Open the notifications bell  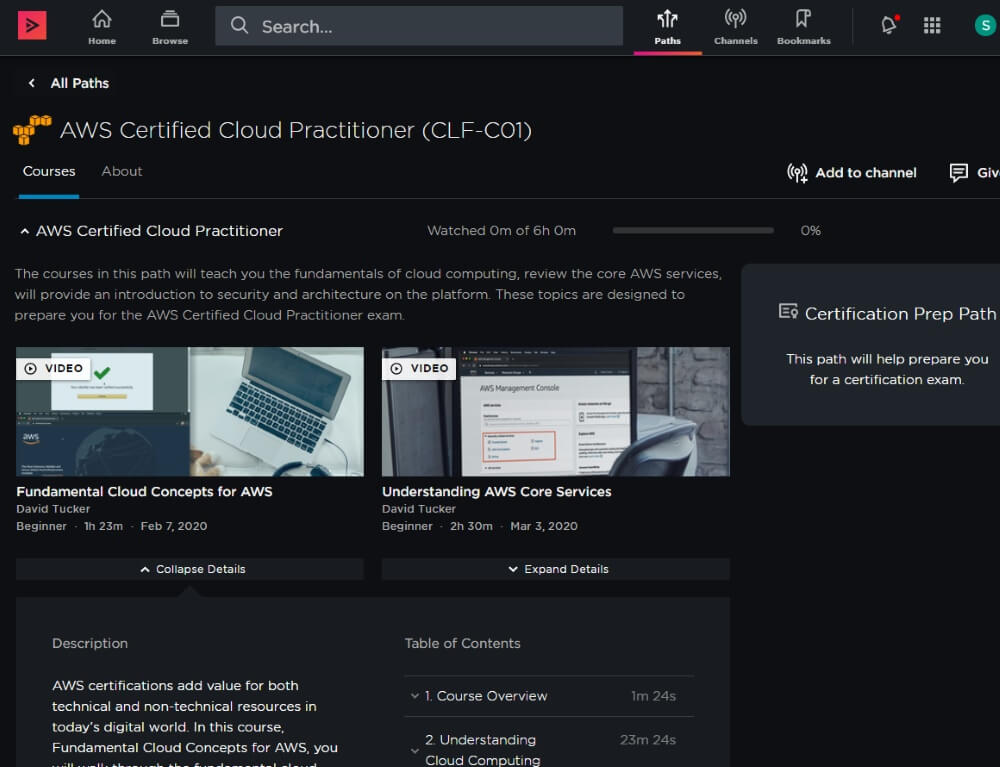889,25
